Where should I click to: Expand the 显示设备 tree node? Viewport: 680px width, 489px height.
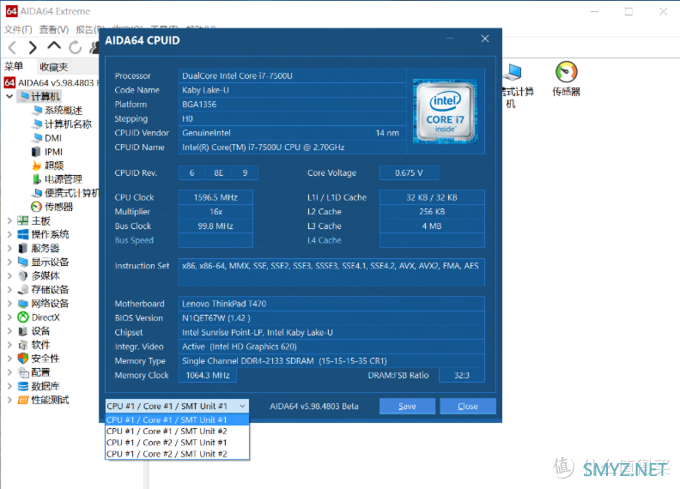(10, 262)
